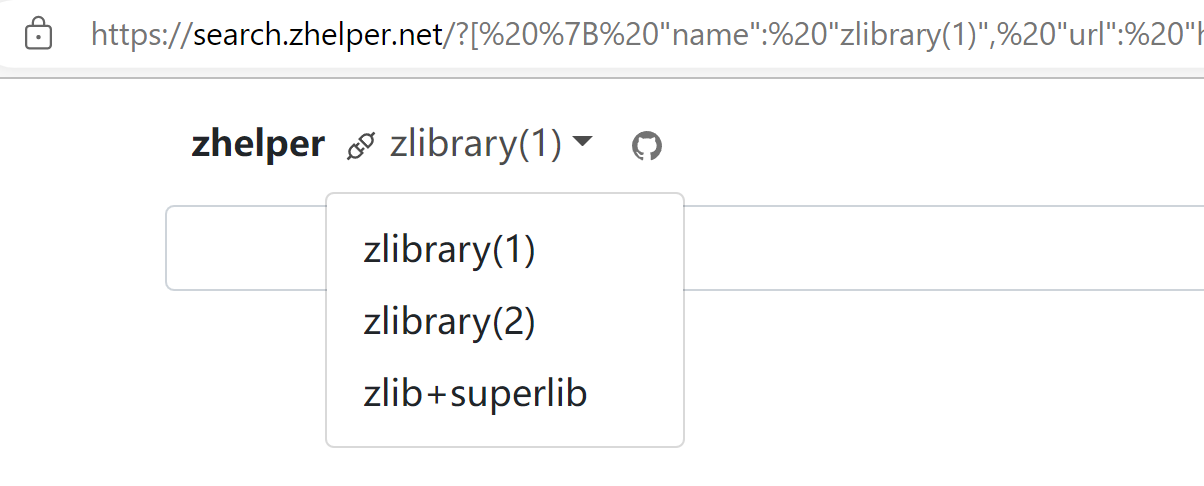Close the open source list via navbar zlibrary(1)
The width and height of the screenshot is (1204, 486).
click(x=476, y=145)
